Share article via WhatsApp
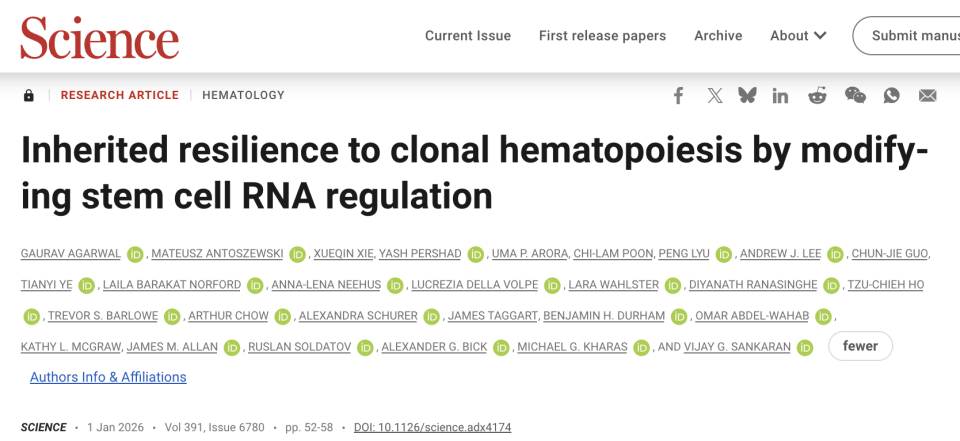The width and height of the screenshot is (960, 441). (x=891, y=95)
